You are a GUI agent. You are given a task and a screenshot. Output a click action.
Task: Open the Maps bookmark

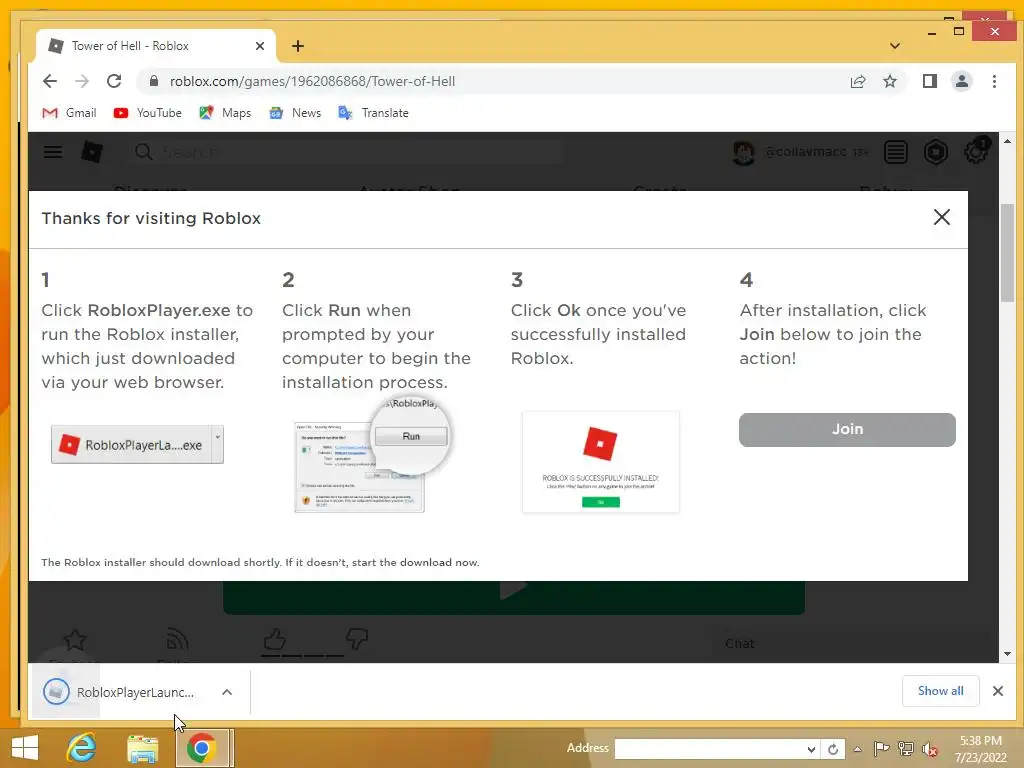point(225,113)
